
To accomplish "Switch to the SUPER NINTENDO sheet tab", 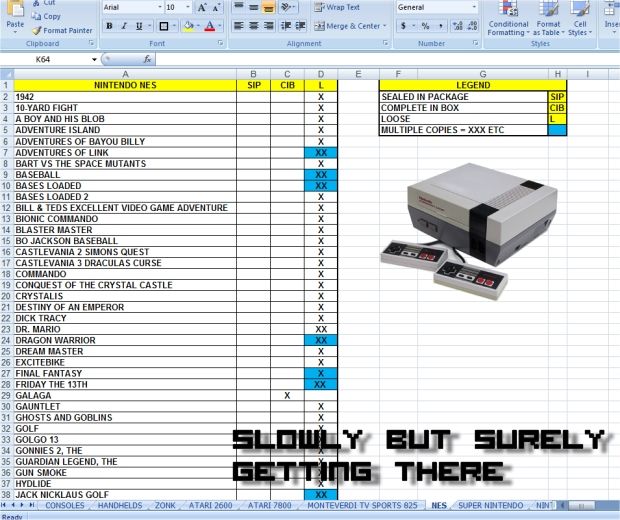I will (490, 505).
